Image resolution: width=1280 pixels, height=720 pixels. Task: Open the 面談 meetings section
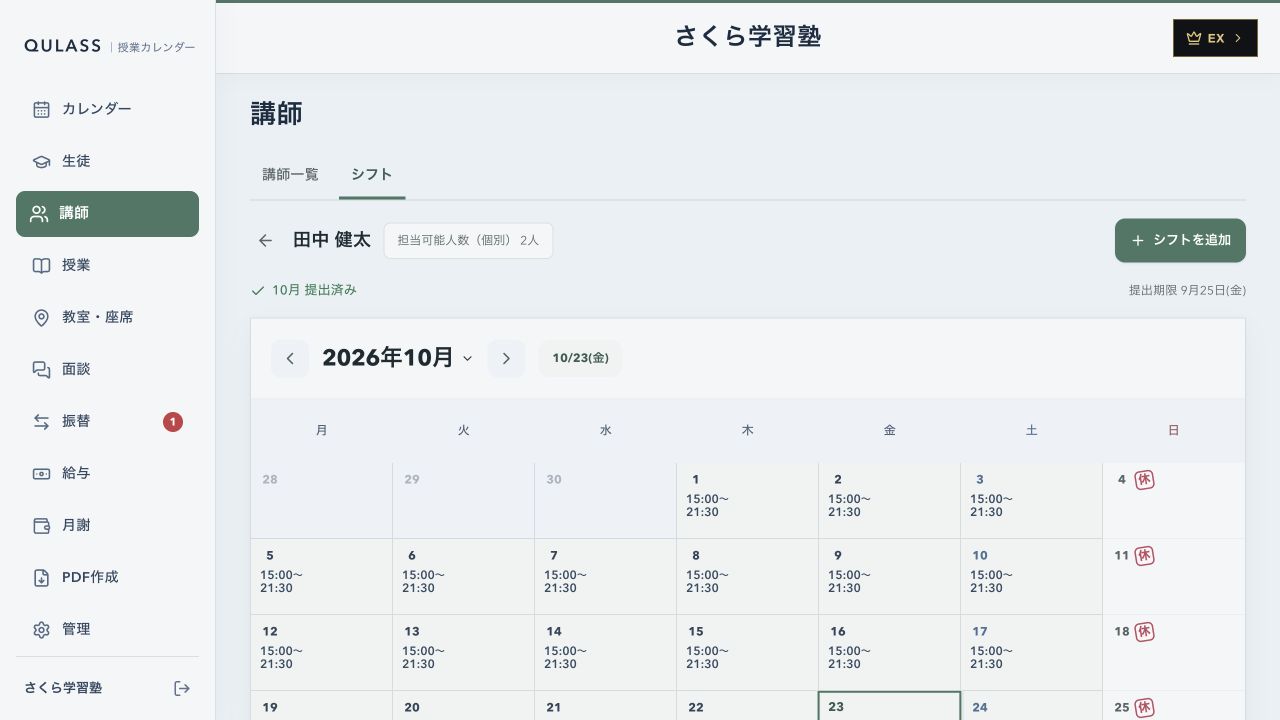click(107, 369)
